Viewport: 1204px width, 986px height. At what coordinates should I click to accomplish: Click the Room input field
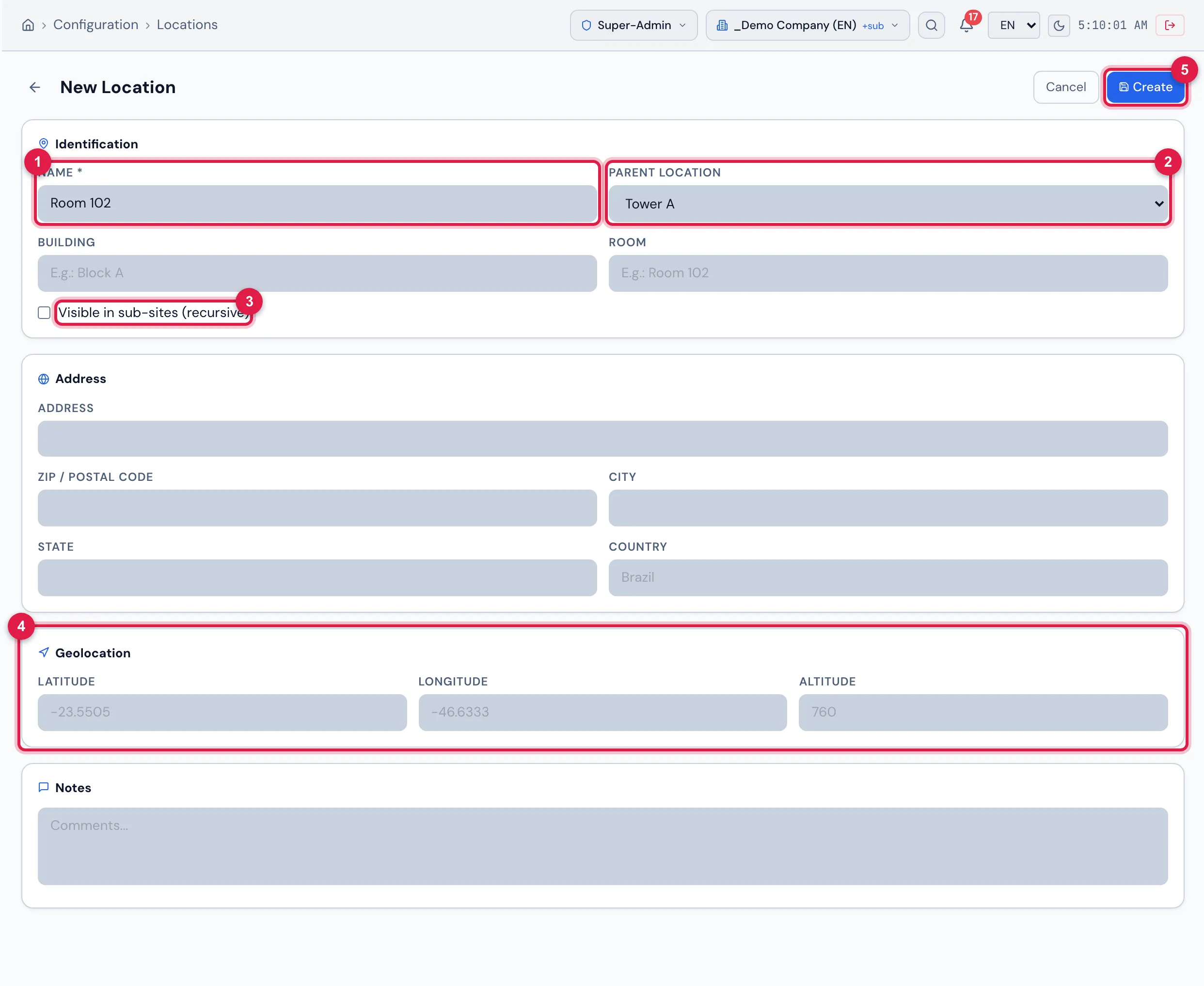coord(888,273)
